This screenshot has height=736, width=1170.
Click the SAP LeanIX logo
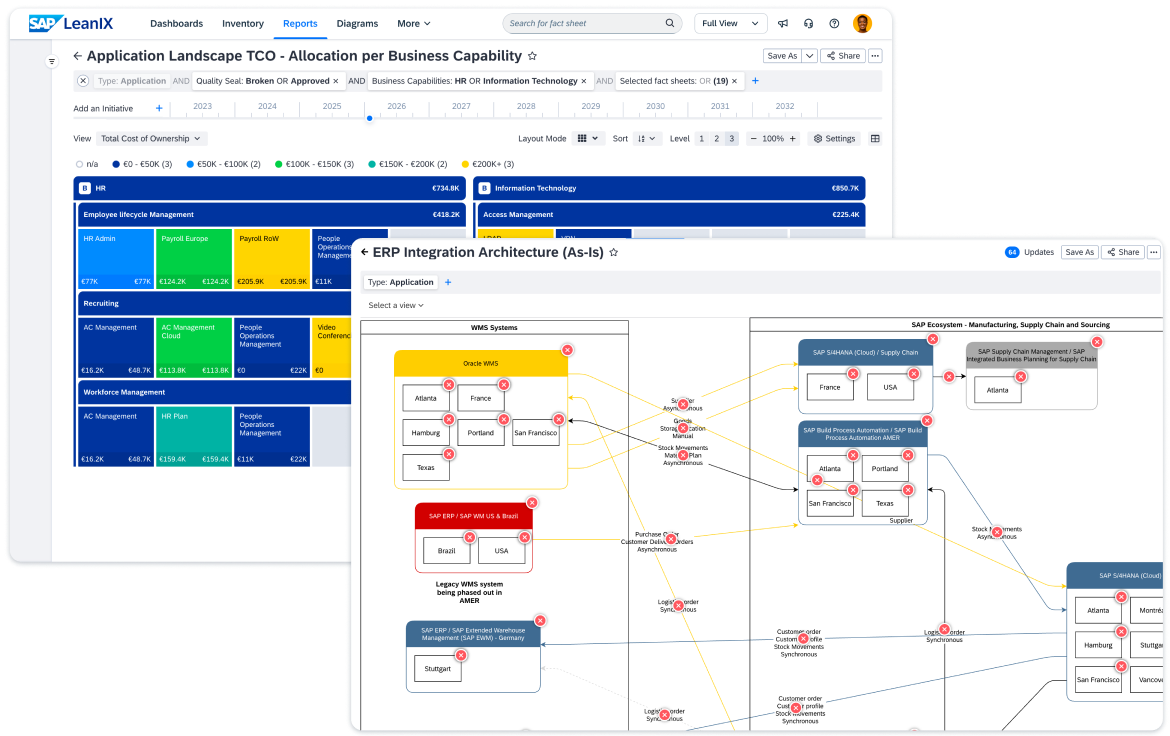point(71,23)
